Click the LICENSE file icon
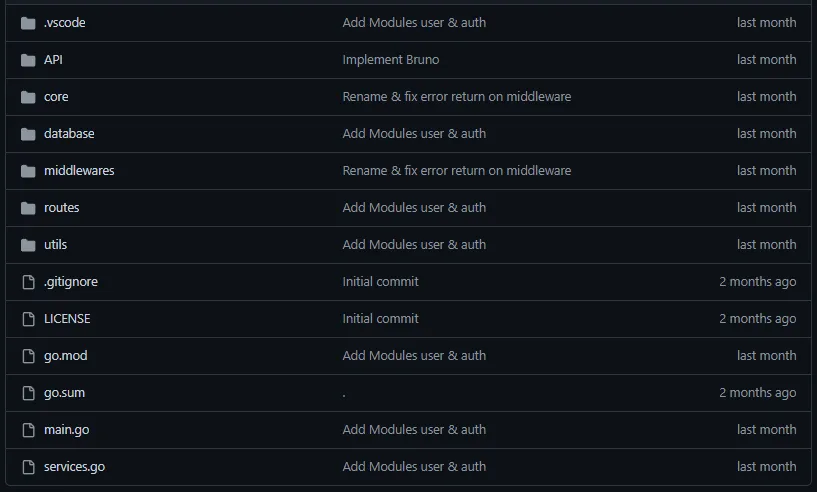Image resolution: width=817 pixels, height=492 pixels. pyautogui.click(x=28, y=319)
